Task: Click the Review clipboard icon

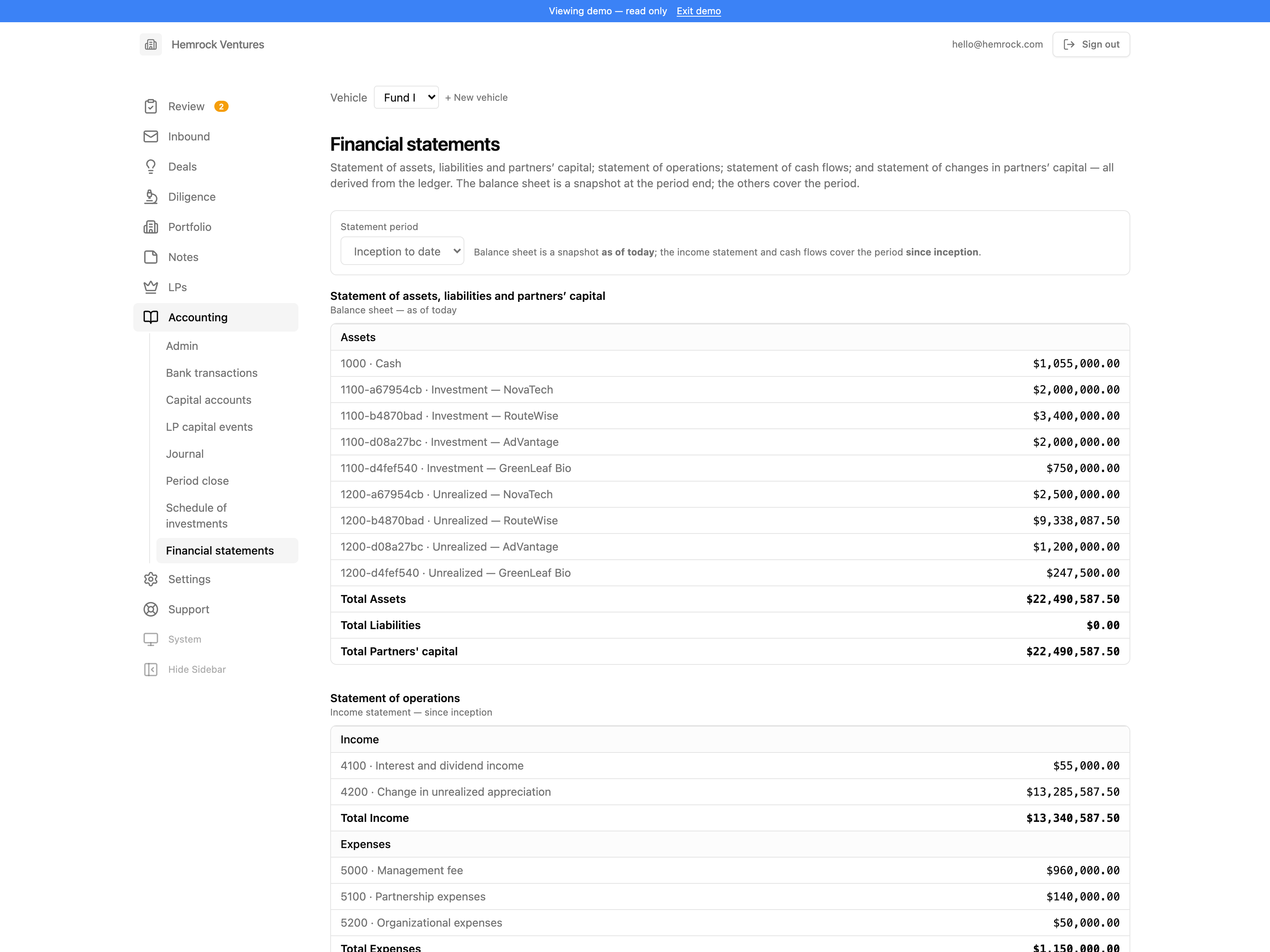Action: click(x=150, y=106)
